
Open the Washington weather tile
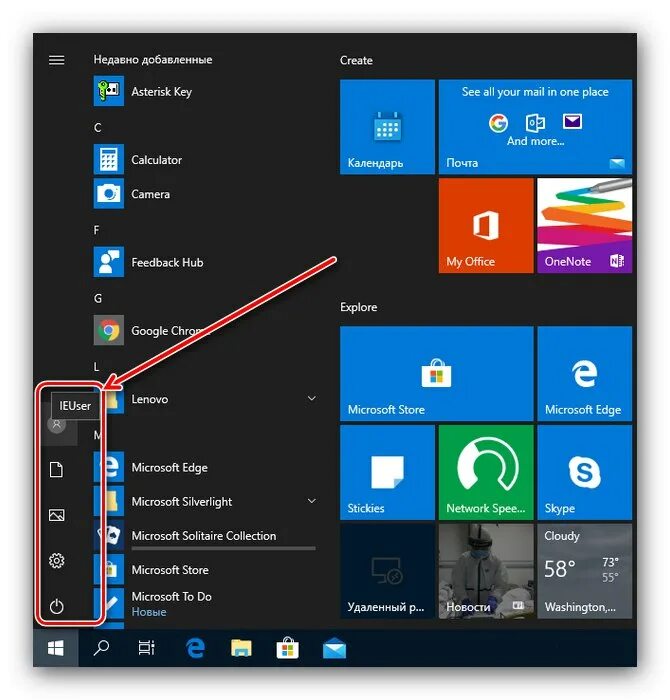585,571
